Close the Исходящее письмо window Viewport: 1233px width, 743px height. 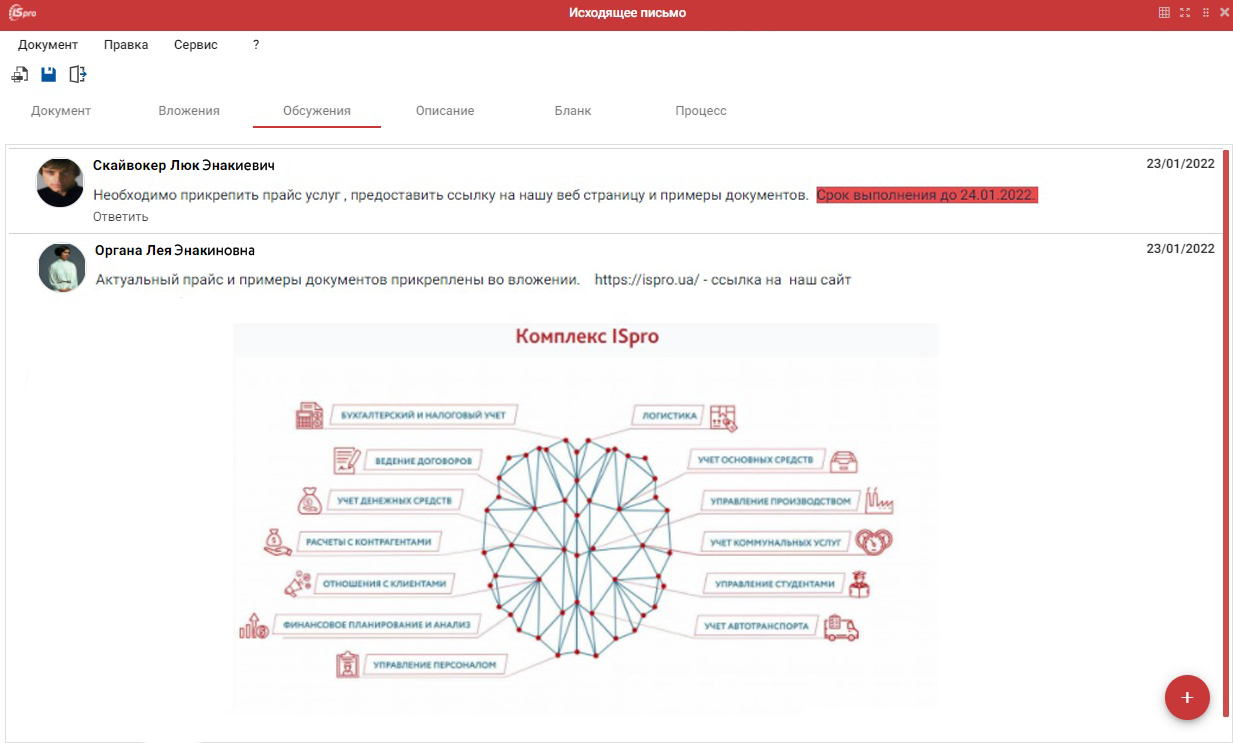pyautogui.click(x=1224, y=13)
